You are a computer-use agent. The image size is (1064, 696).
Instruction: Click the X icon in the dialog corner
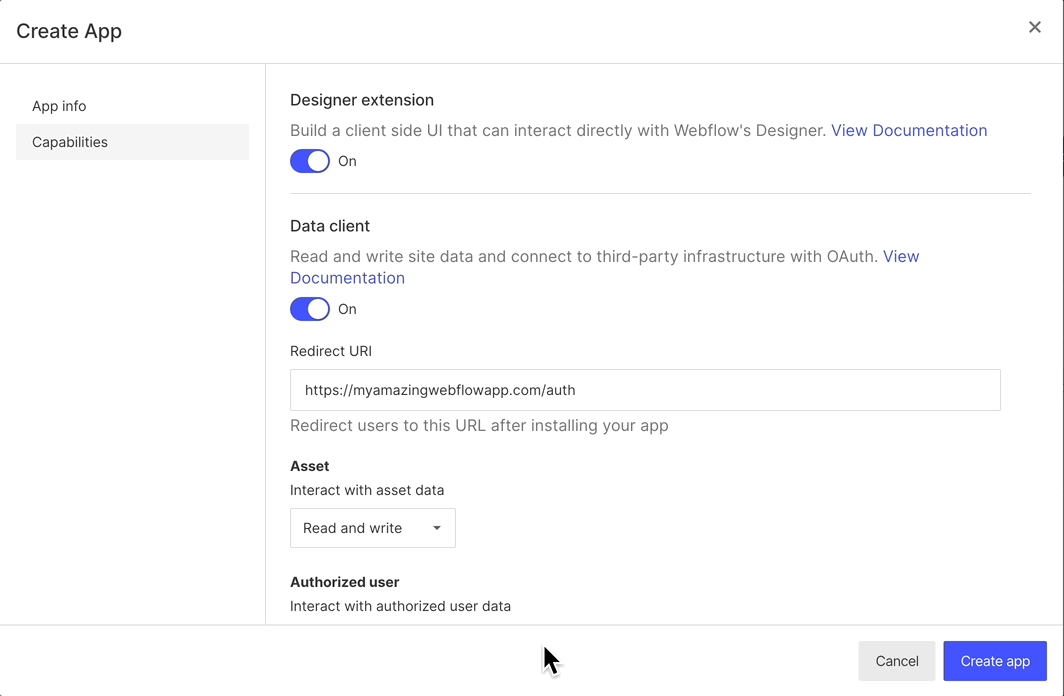pos(1035,27)
